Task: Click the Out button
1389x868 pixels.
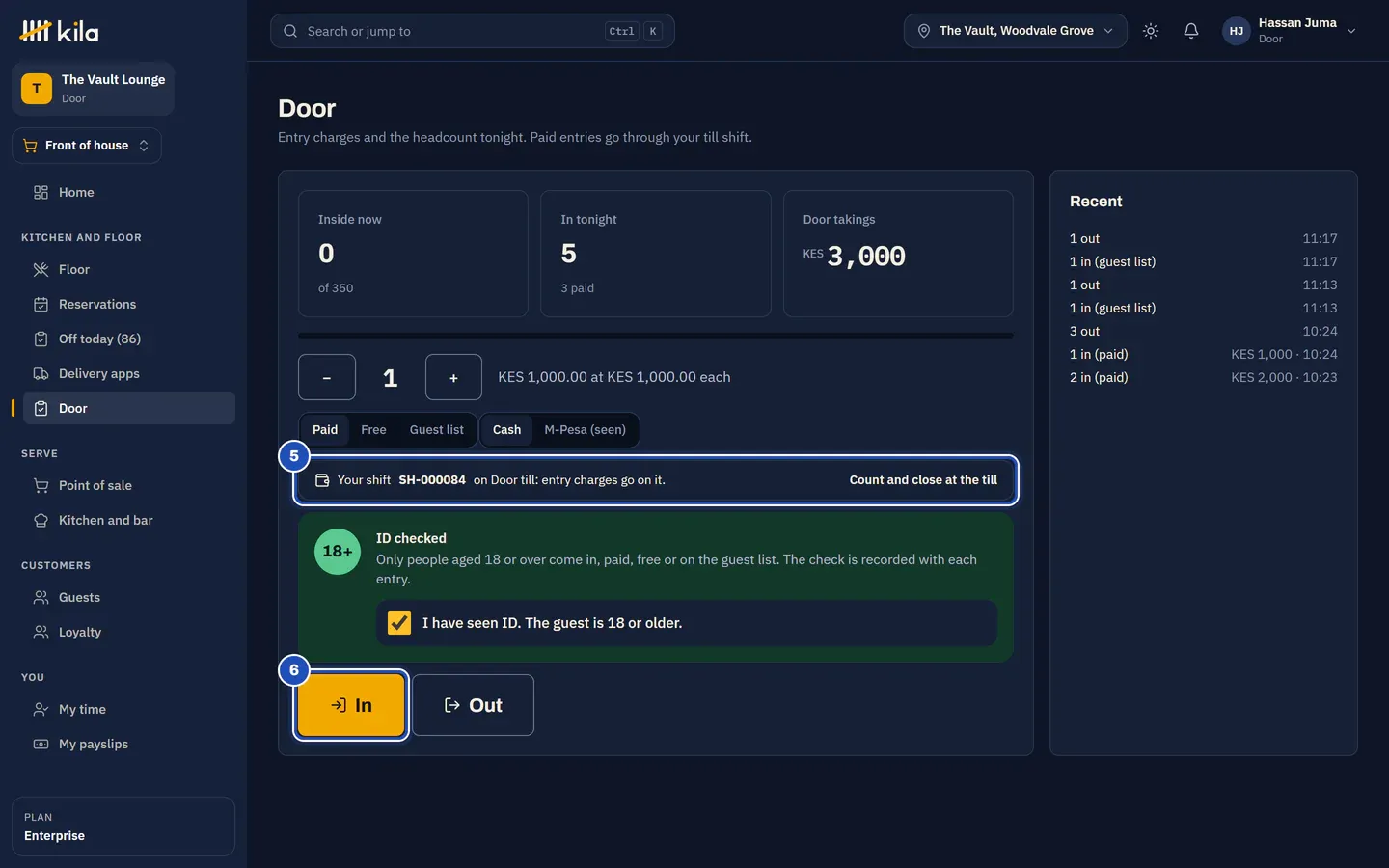Action: [x=473, y=705]
